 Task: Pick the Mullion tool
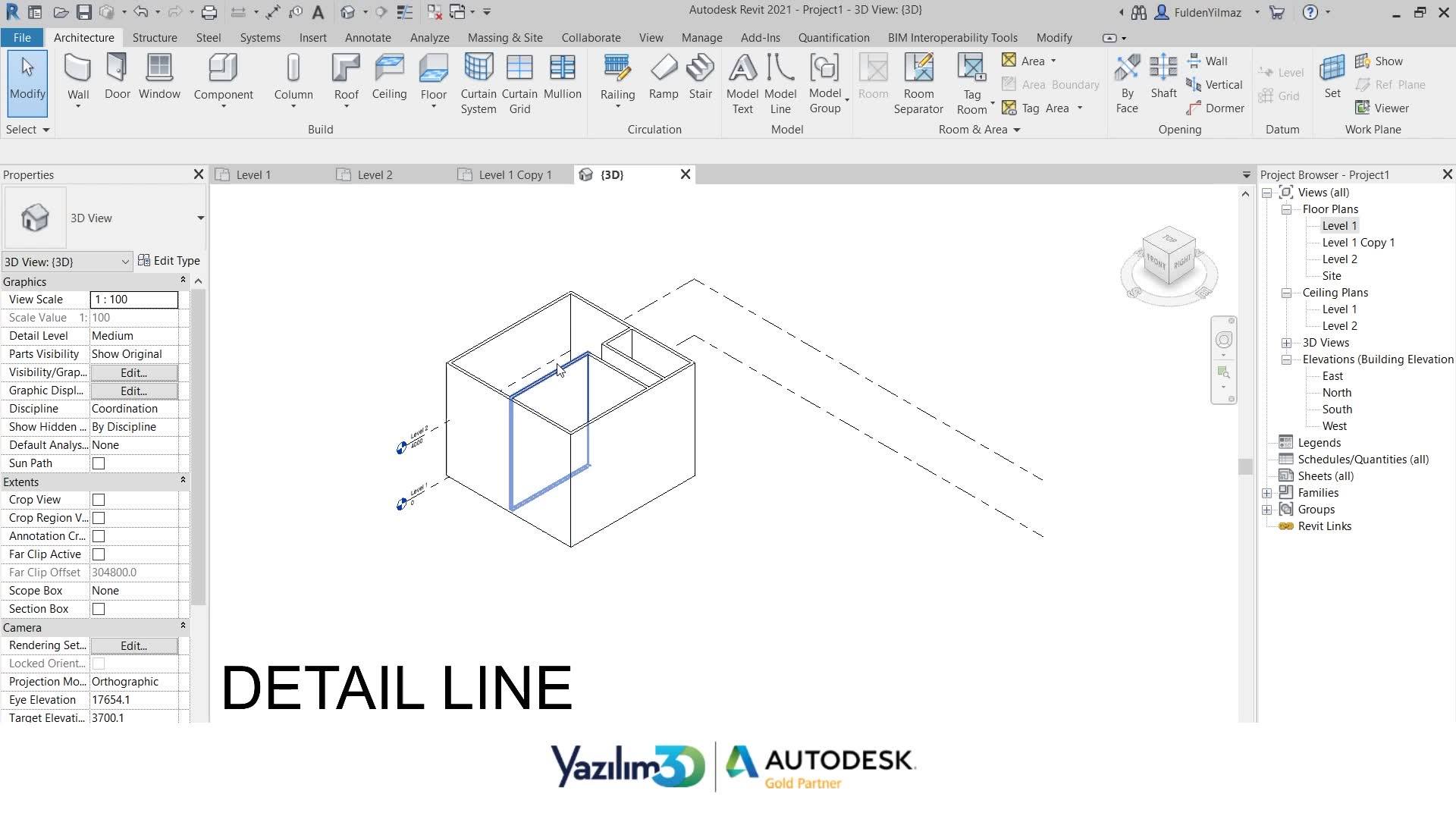tap(562, 77)
